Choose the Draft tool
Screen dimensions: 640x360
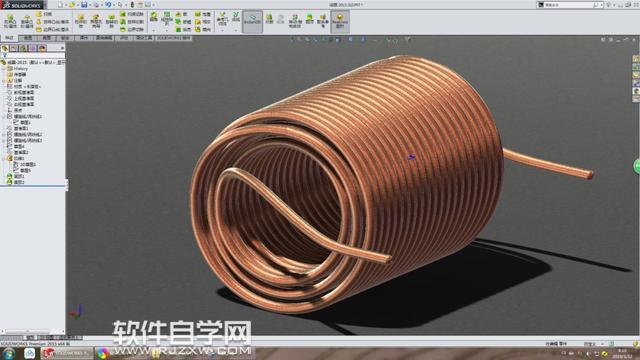182,22
